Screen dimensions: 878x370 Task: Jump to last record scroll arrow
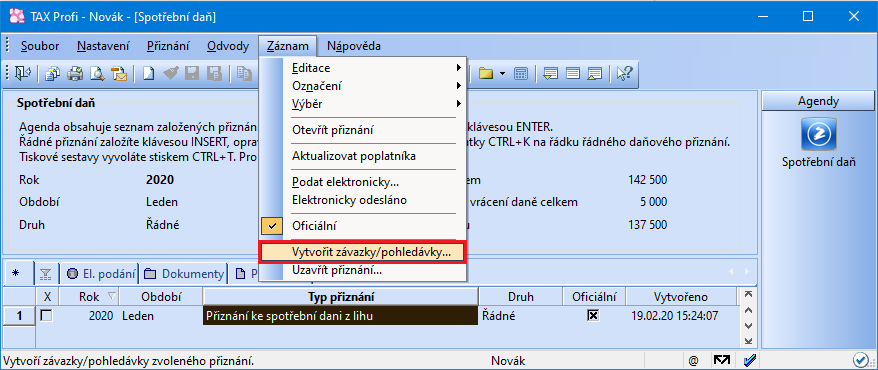[x=749, y=340]
